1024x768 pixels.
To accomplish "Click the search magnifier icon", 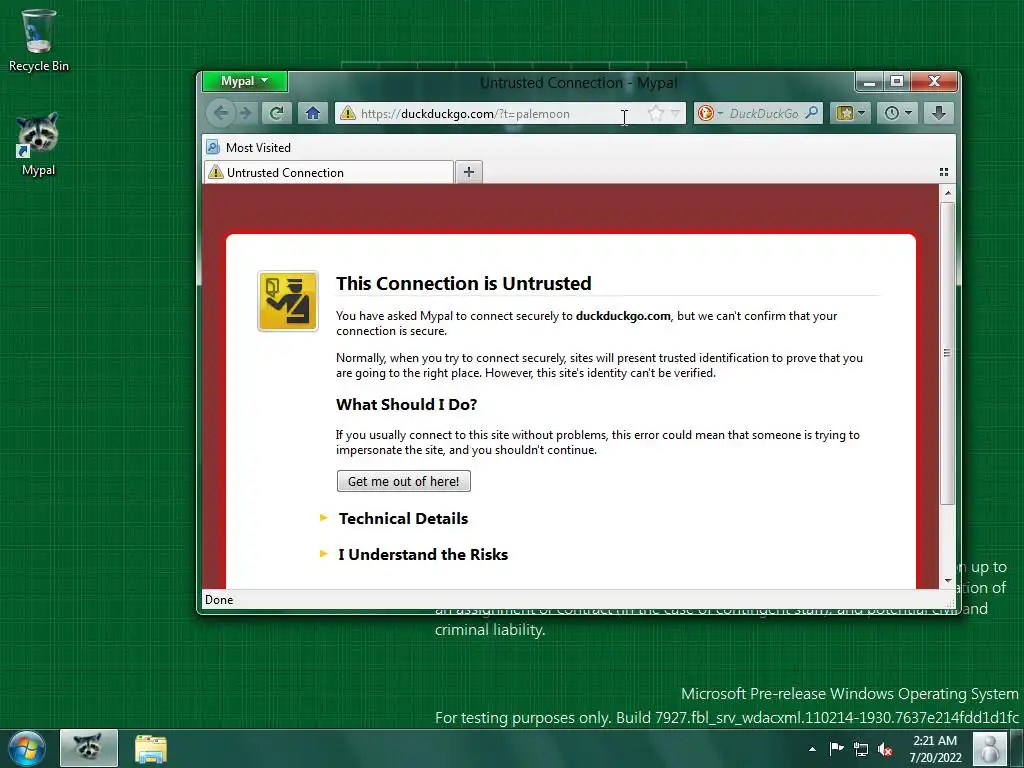I will (811, 113).
